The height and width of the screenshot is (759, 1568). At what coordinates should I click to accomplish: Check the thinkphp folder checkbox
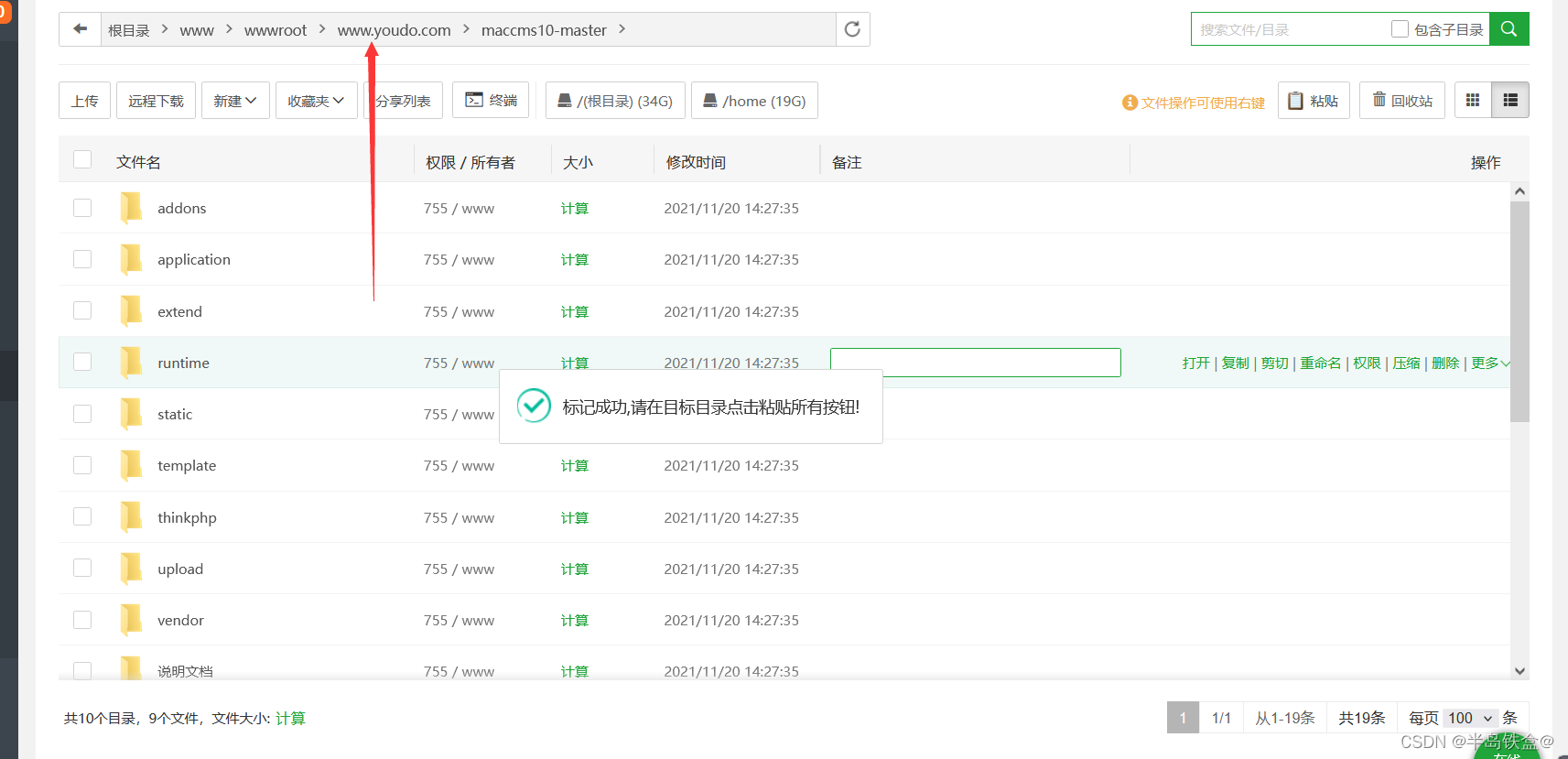82,516
